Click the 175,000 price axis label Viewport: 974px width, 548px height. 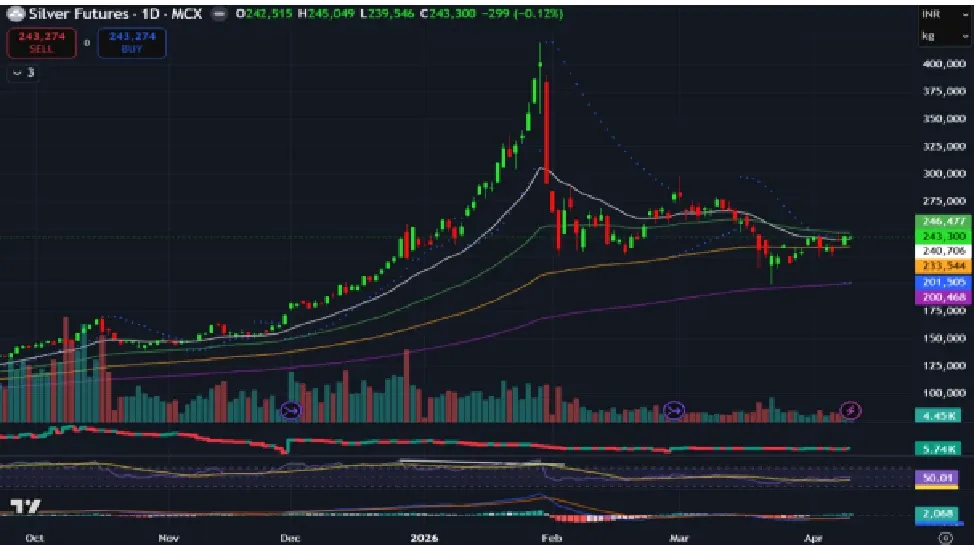pyautogui.click(x=944, y=311)
